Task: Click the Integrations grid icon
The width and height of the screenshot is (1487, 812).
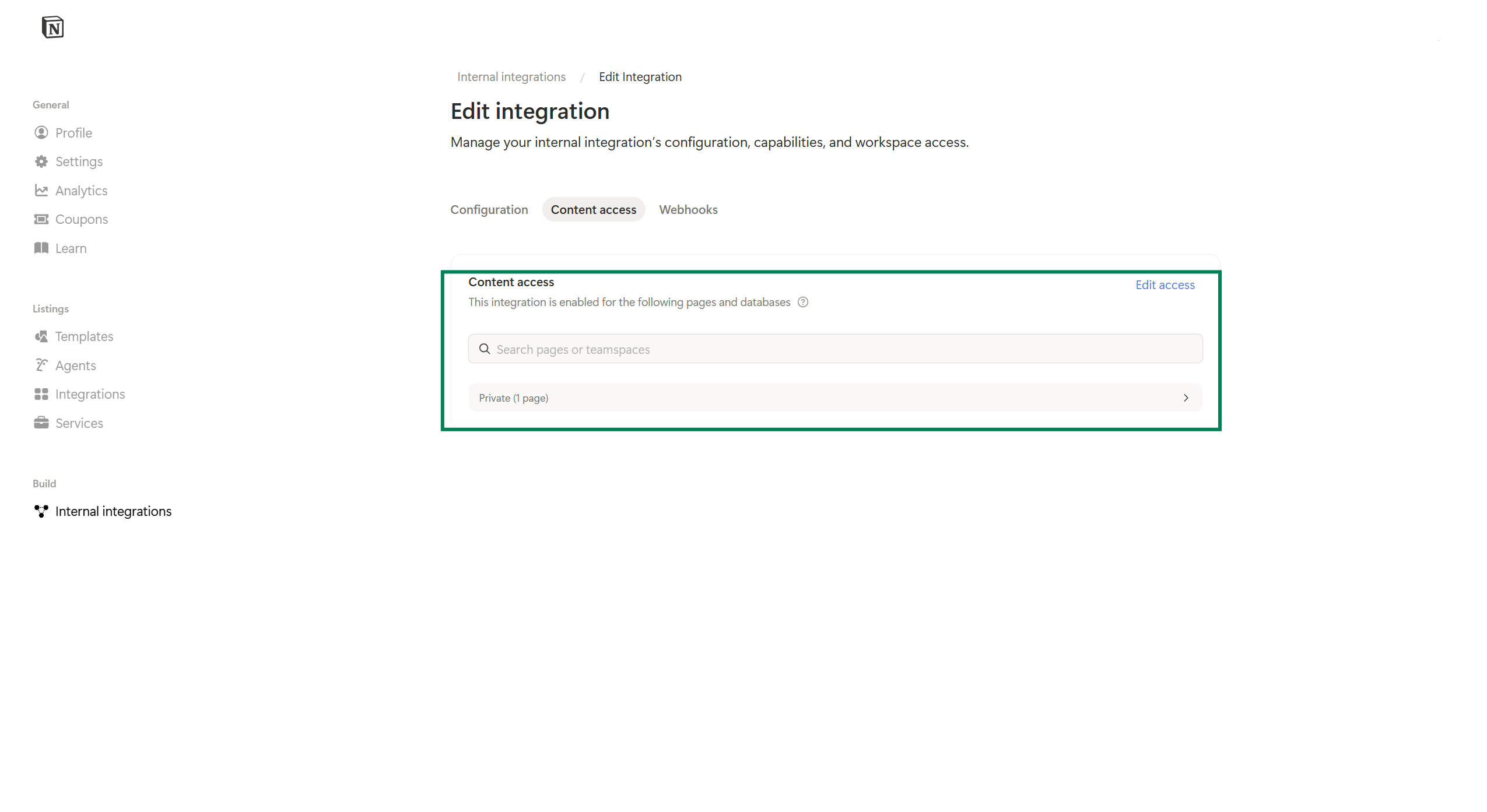Action: 41,394
